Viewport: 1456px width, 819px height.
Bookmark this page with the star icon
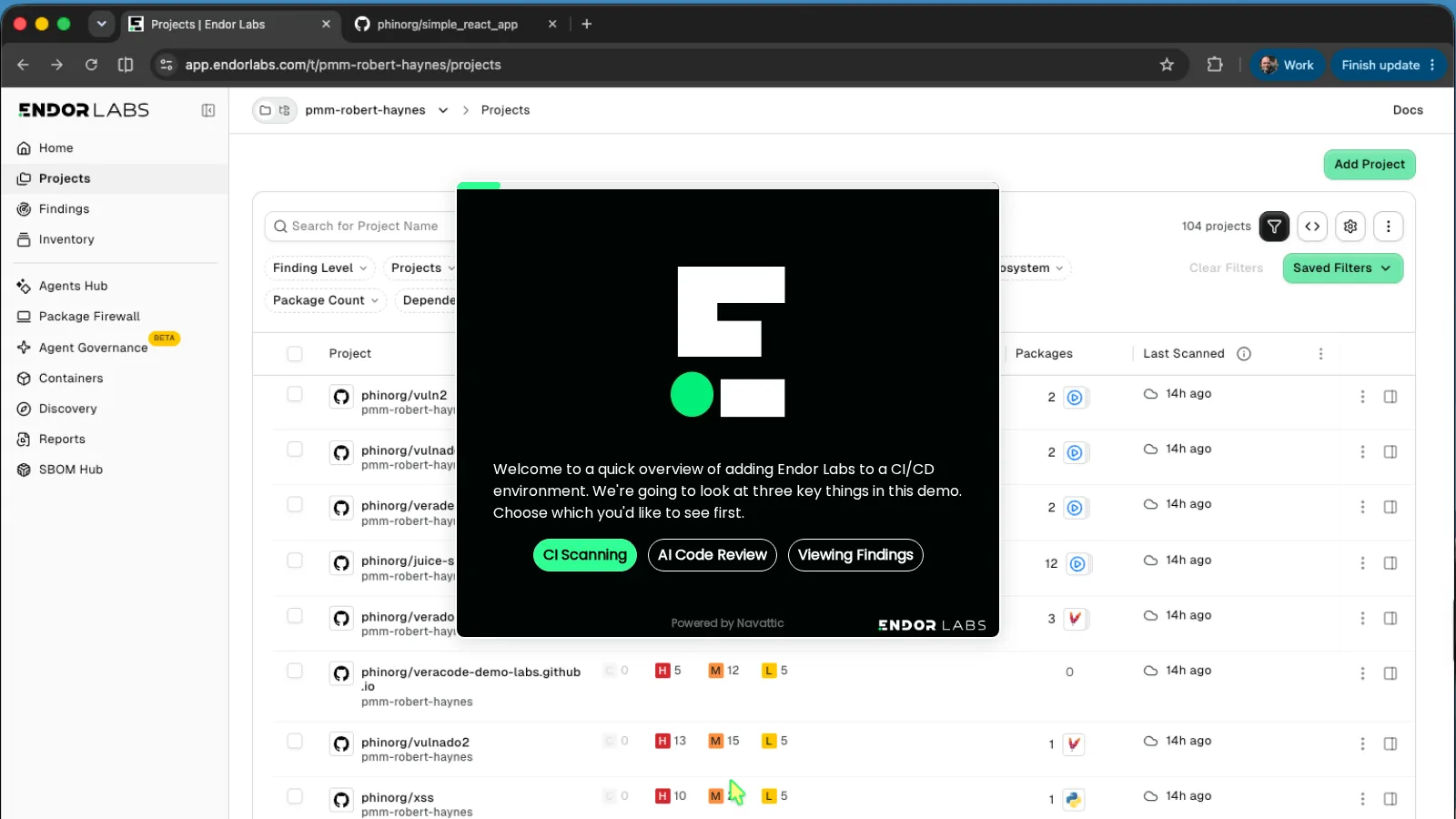(1167, 65)
